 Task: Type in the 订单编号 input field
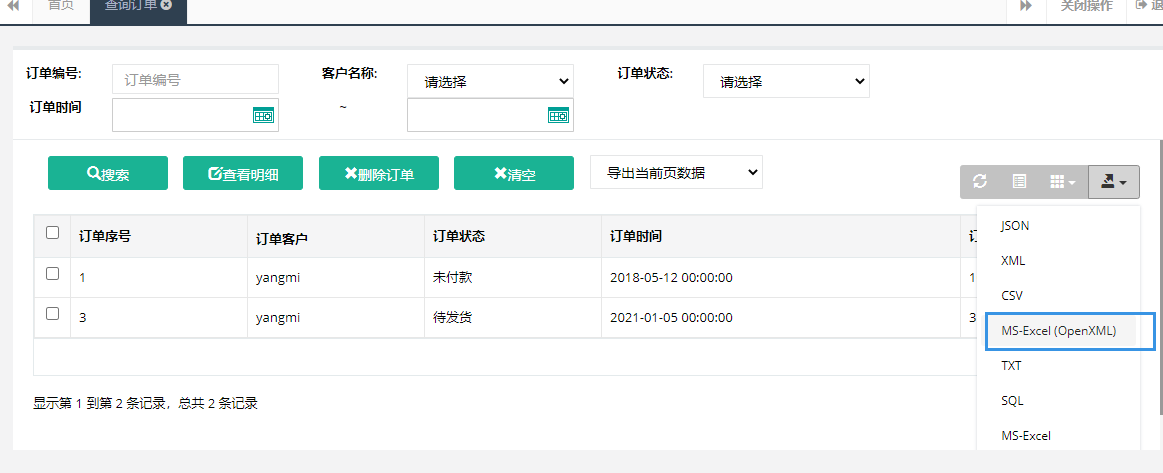pos(195,79)
